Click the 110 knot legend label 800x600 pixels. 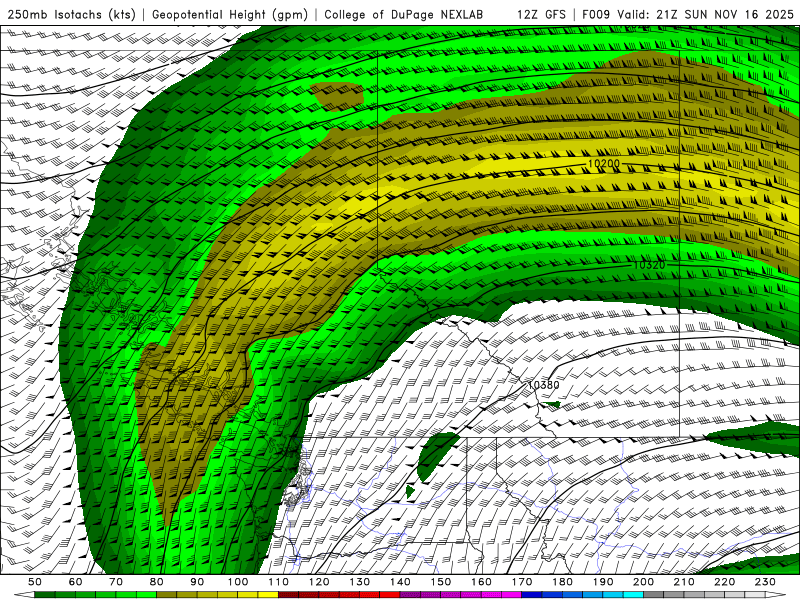point(279,582)
